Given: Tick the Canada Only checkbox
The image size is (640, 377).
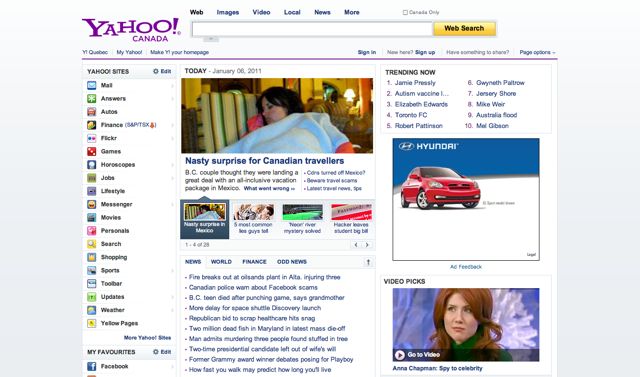Looking at the screenshot, I should pyautogui.click(x=405, y=12).
